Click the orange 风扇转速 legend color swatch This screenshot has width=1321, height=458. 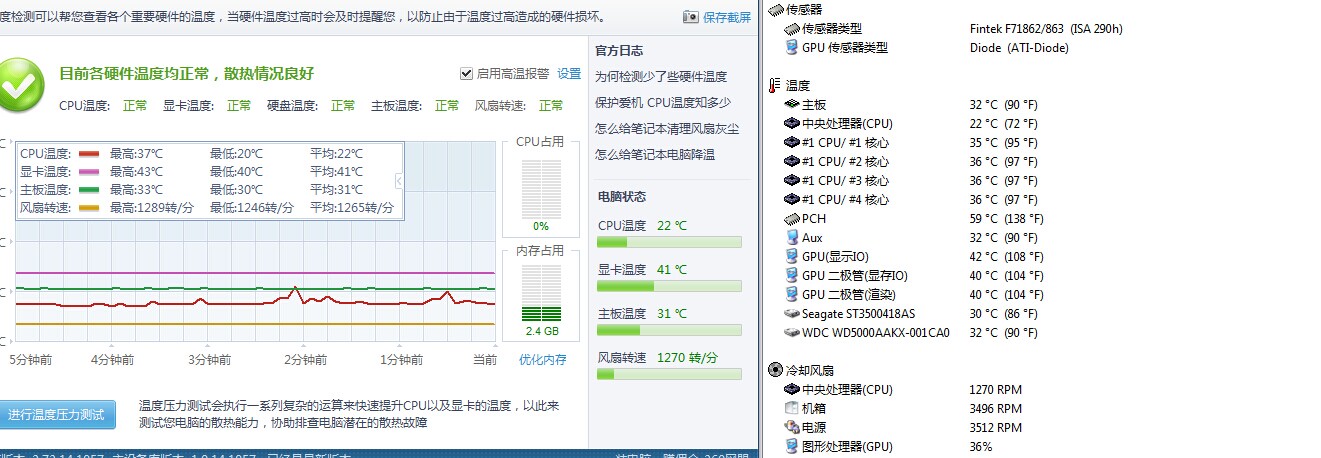88,208
